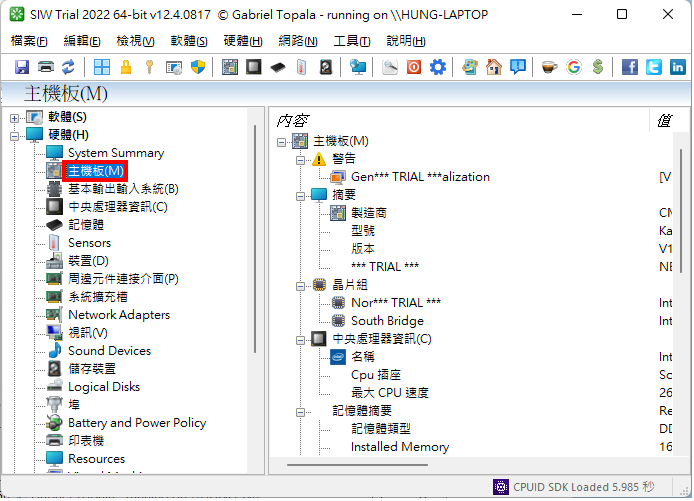694x501 pixels.
Task: Click the Save floppy disk toolbar icon
Action: (21, 67)
